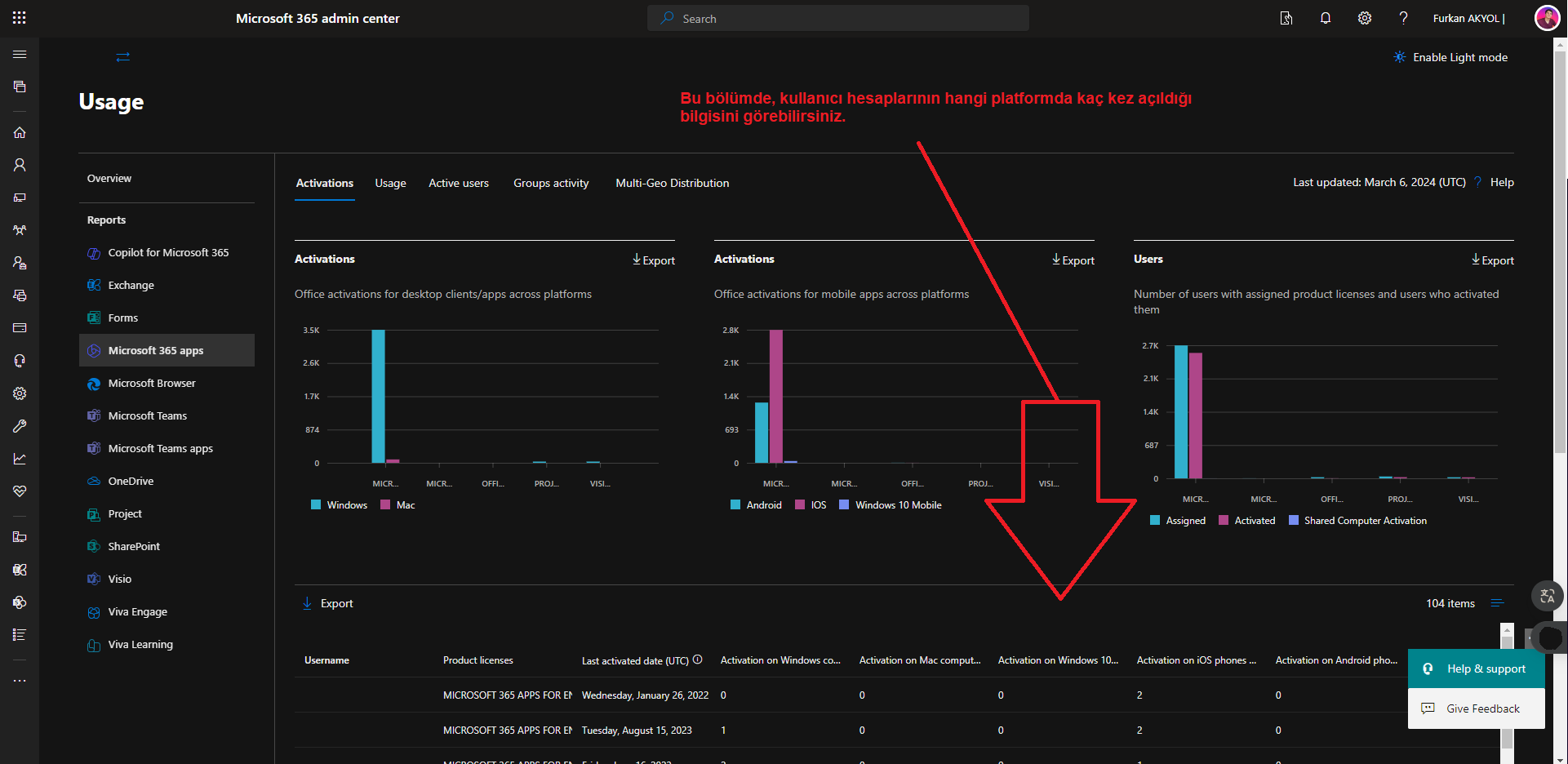Open the Help & support button
This screenshot has width=1568, height=764.
1476,668
